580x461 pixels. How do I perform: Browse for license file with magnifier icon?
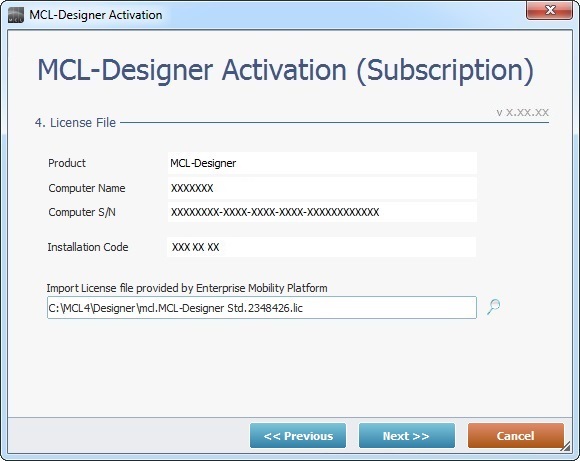tap(493, 307)
